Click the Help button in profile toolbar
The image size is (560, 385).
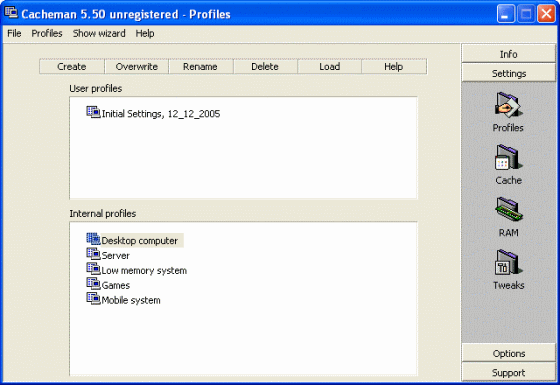point(394,67)
